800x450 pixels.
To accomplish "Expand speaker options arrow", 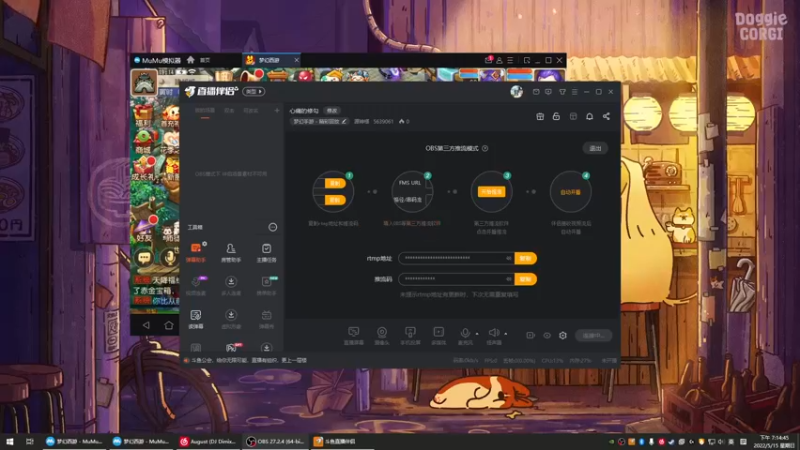I will 506,334.
